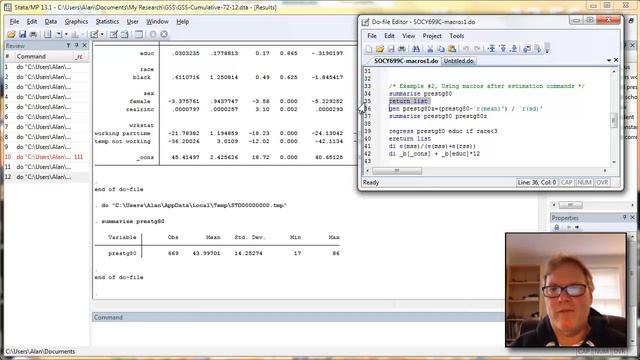The height and width of the screenshot is (360, 640).
Task: Click Open file icon in Stata toolbar
Action: pyautogui.click(x=11, y=35)
